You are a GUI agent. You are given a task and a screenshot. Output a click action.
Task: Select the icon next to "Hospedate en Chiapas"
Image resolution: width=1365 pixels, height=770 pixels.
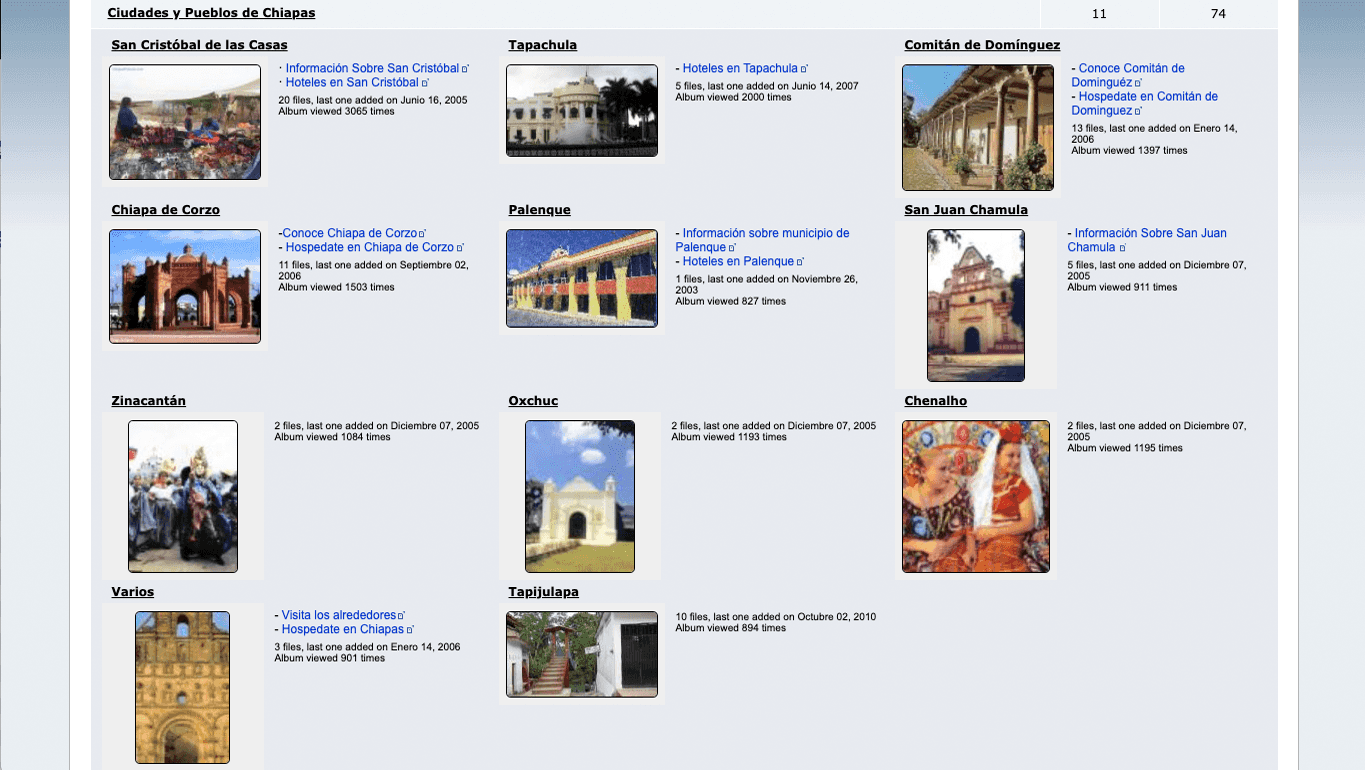click(x=411, y=629)
